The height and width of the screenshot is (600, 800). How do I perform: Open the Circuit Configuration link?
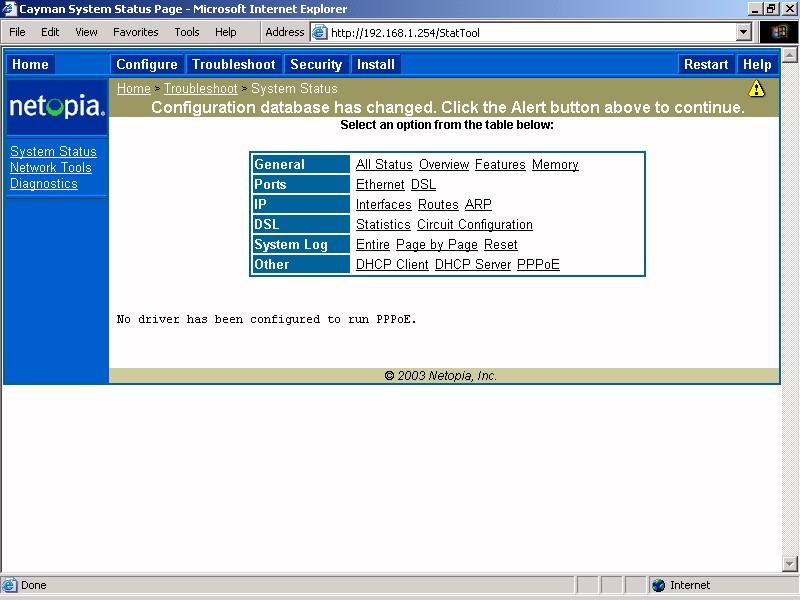(x=474, y=224)
